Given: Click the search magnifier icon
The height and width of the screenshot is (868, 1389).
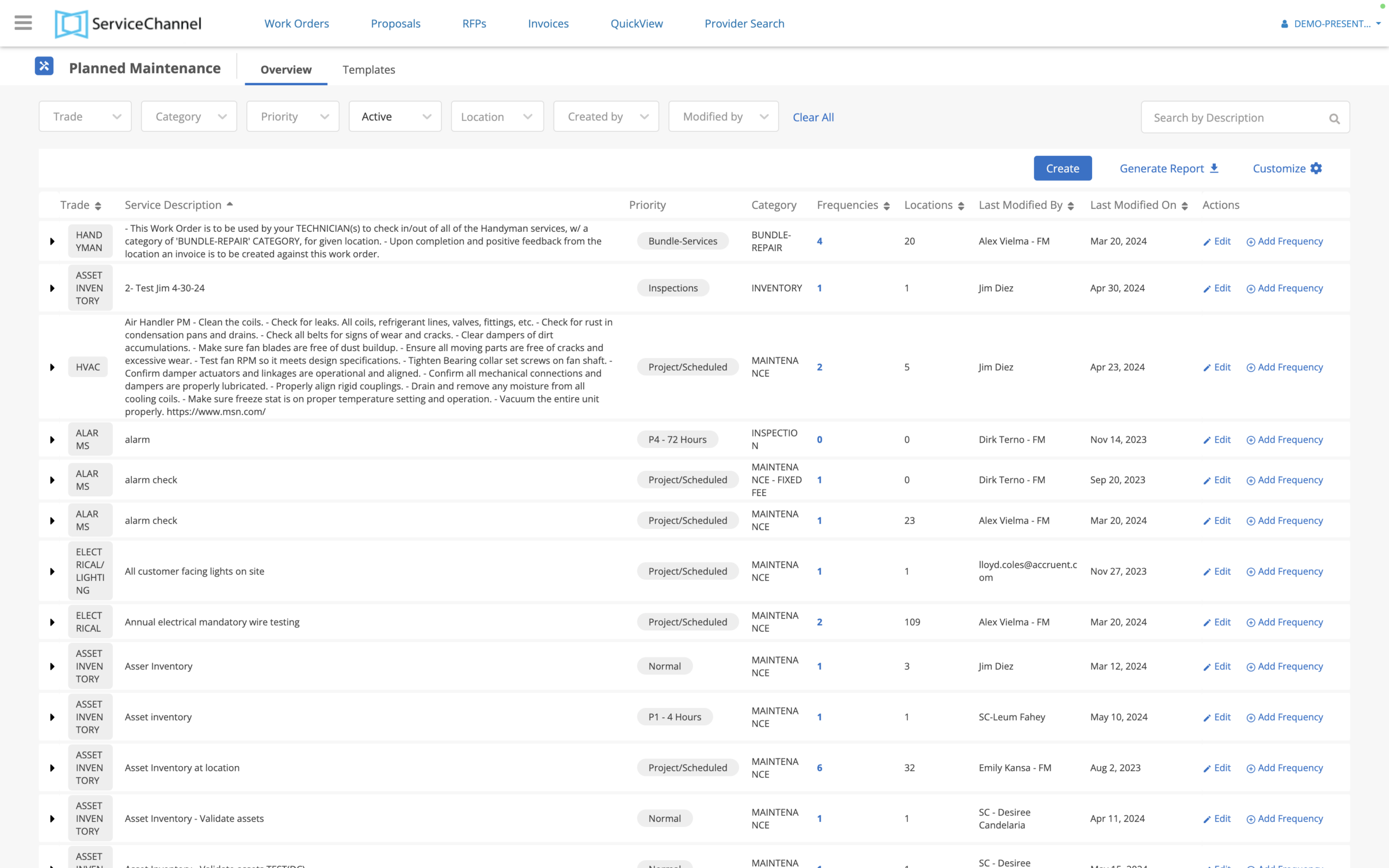Looking at the screenshot, I should pyautogui.click(x=1334, y=118).
